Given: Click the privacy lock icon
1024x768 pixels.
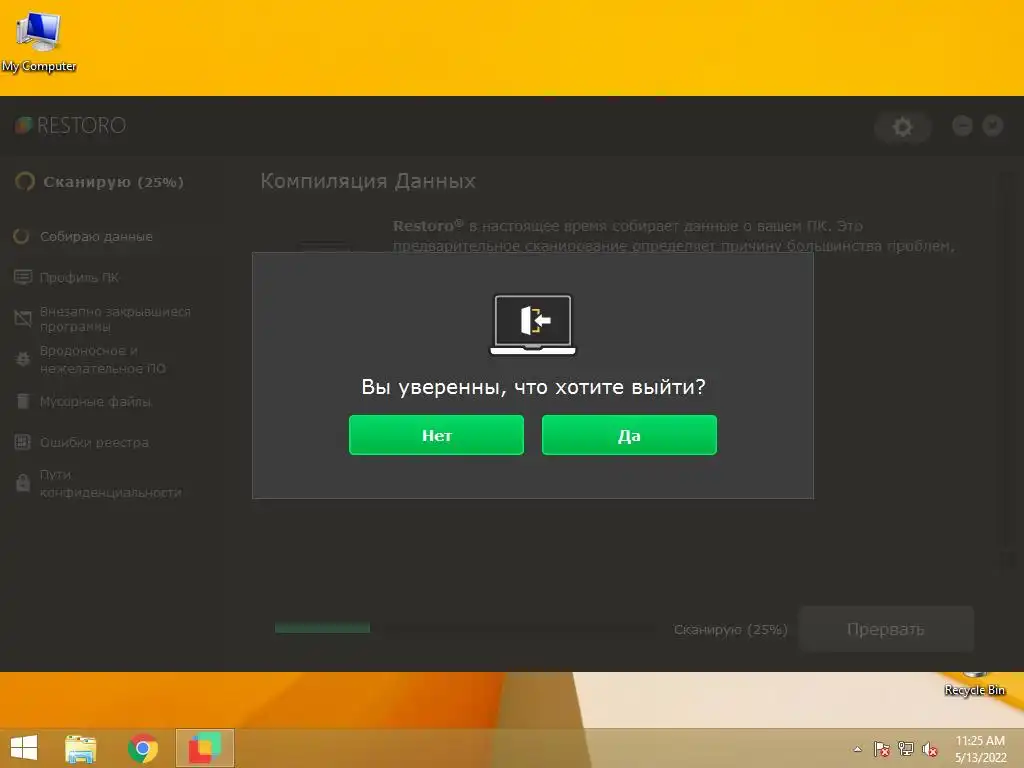Looking at the screenshot, I should point(23,483).
